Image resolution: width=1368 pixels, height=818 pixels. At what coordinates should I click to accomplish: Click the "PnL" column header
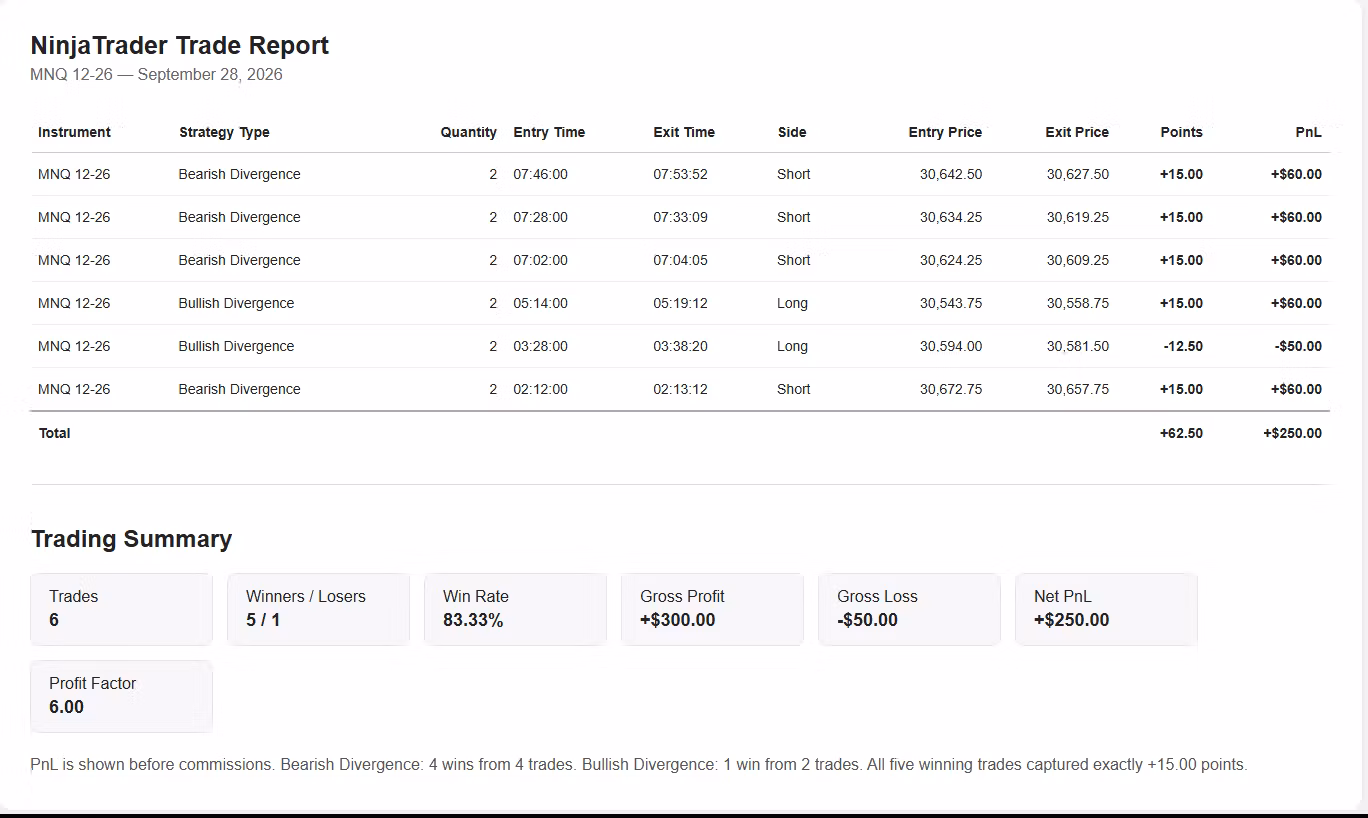coord(1308,132)
